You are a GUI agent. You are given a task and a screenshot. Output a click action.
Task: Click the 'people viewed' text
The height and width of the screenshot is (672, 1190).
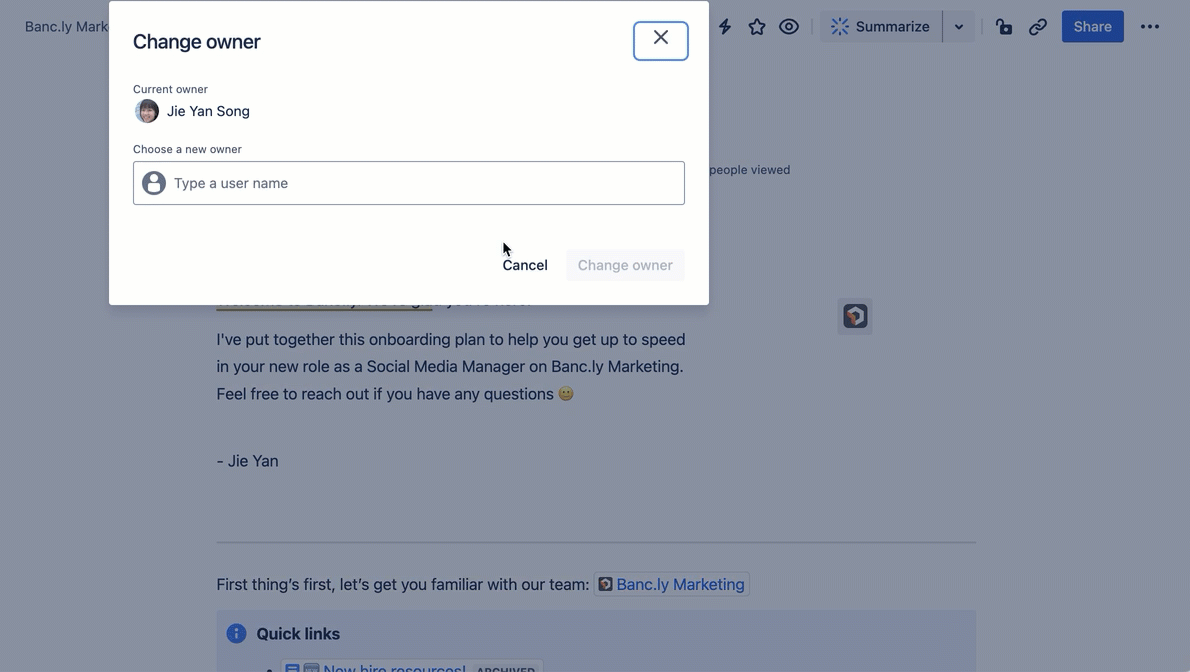(x=749, y=170)
